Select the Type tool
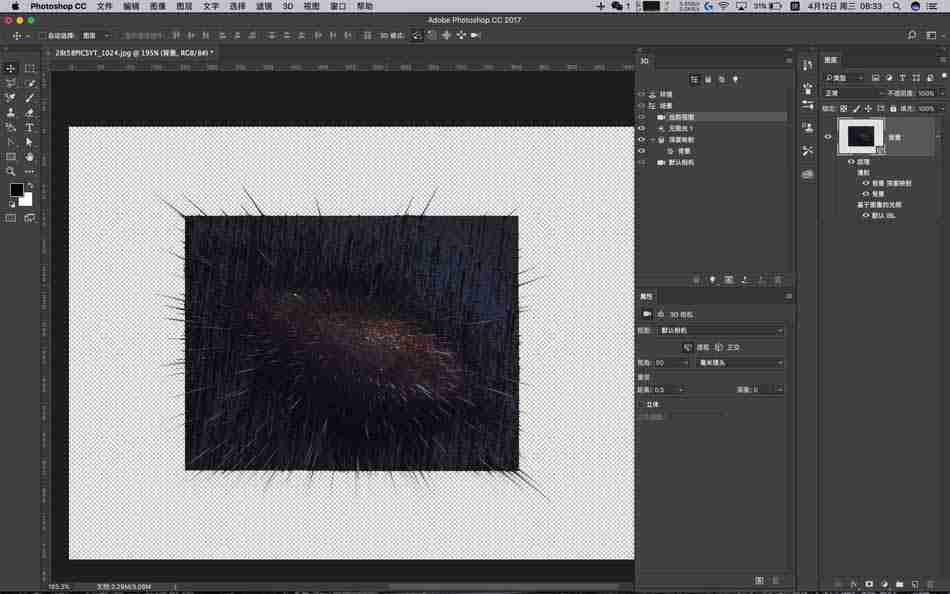The height and width of the screenshot is (594, 950). pos(30,128)
